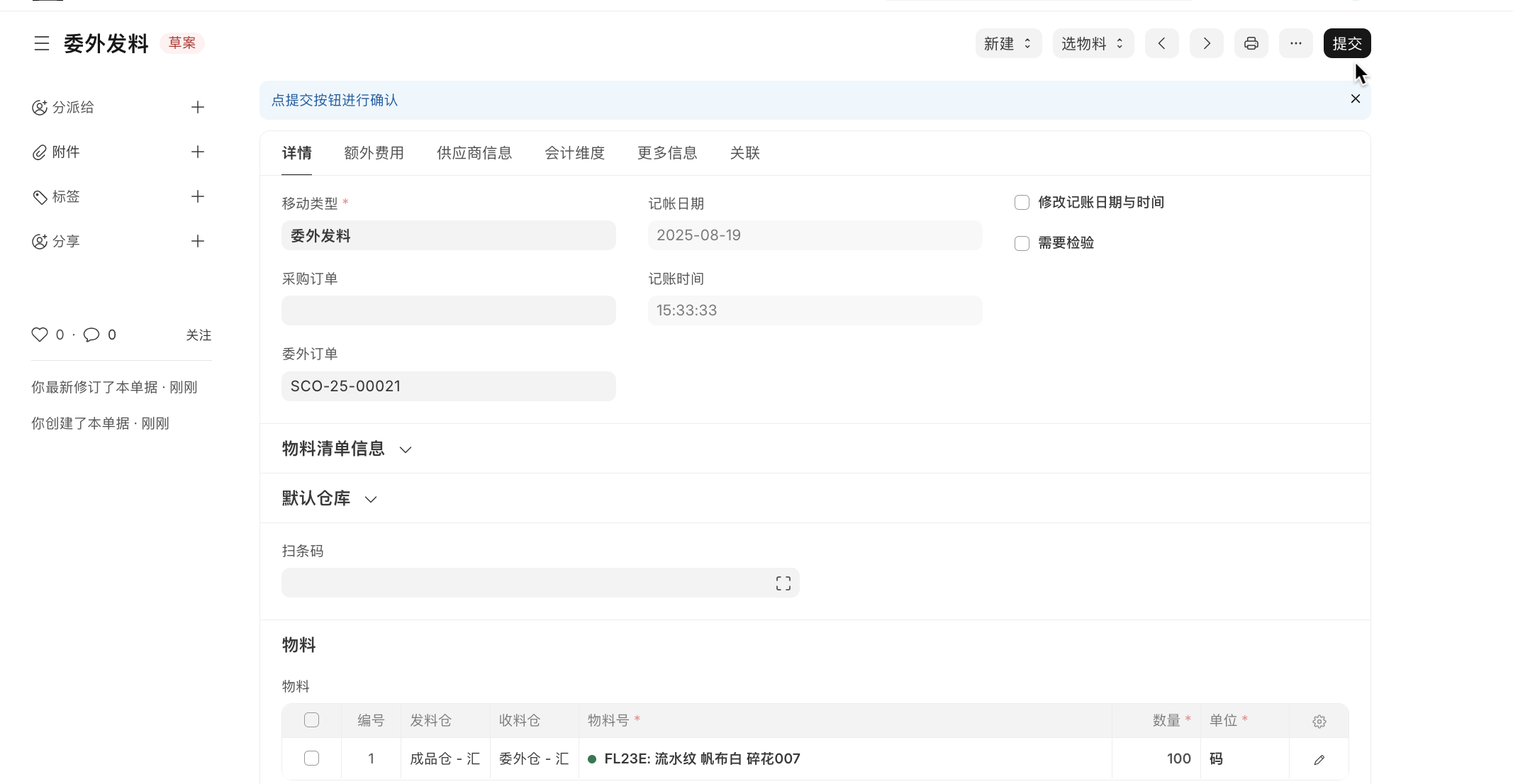Enable 修改记账日期与时间 checkbox
This screenshot has width=1513, height=784.
click(x=1022, y=203)
